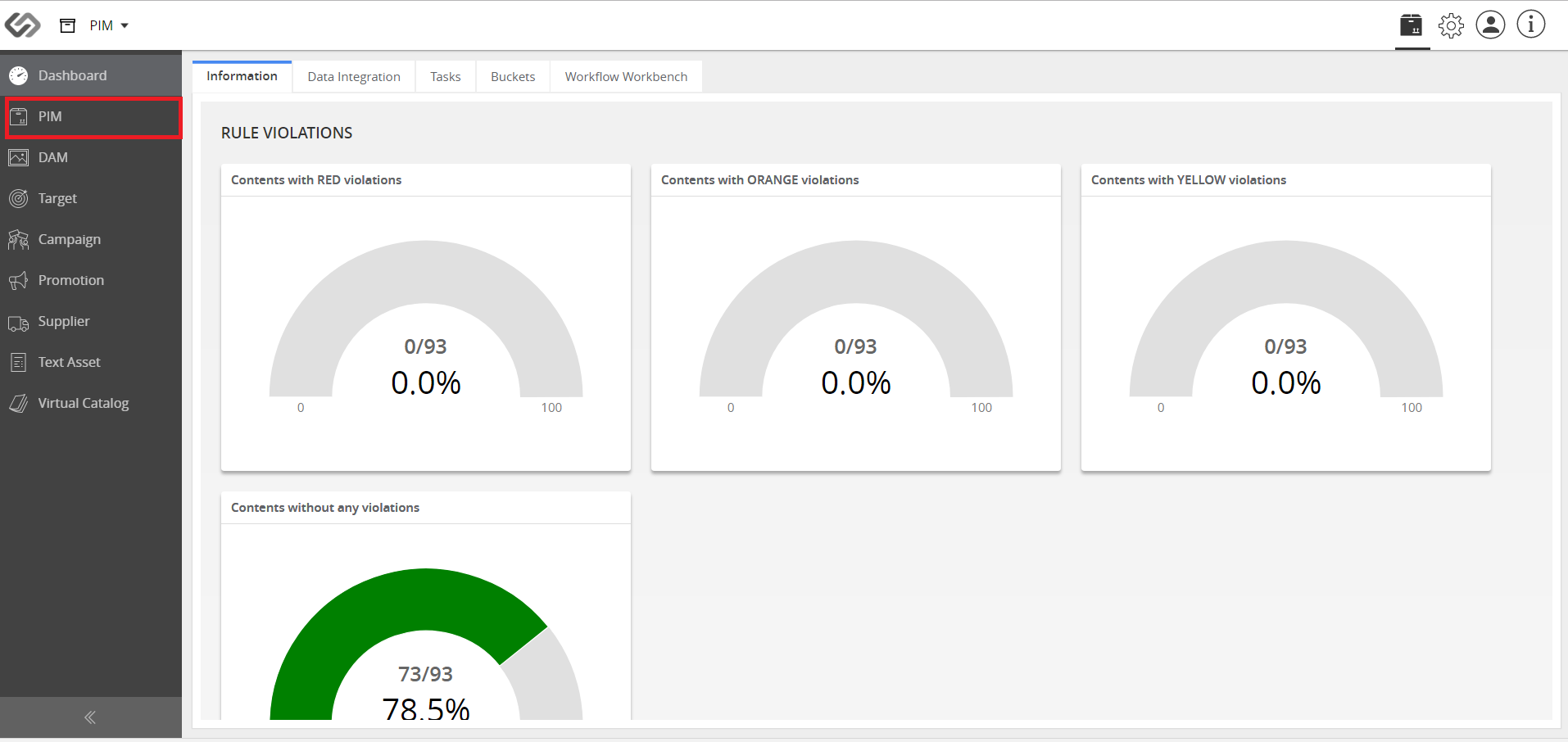Open Virtual Catalog in sidebar
This screenshot has width=1568, height=742.
[91, 403]
